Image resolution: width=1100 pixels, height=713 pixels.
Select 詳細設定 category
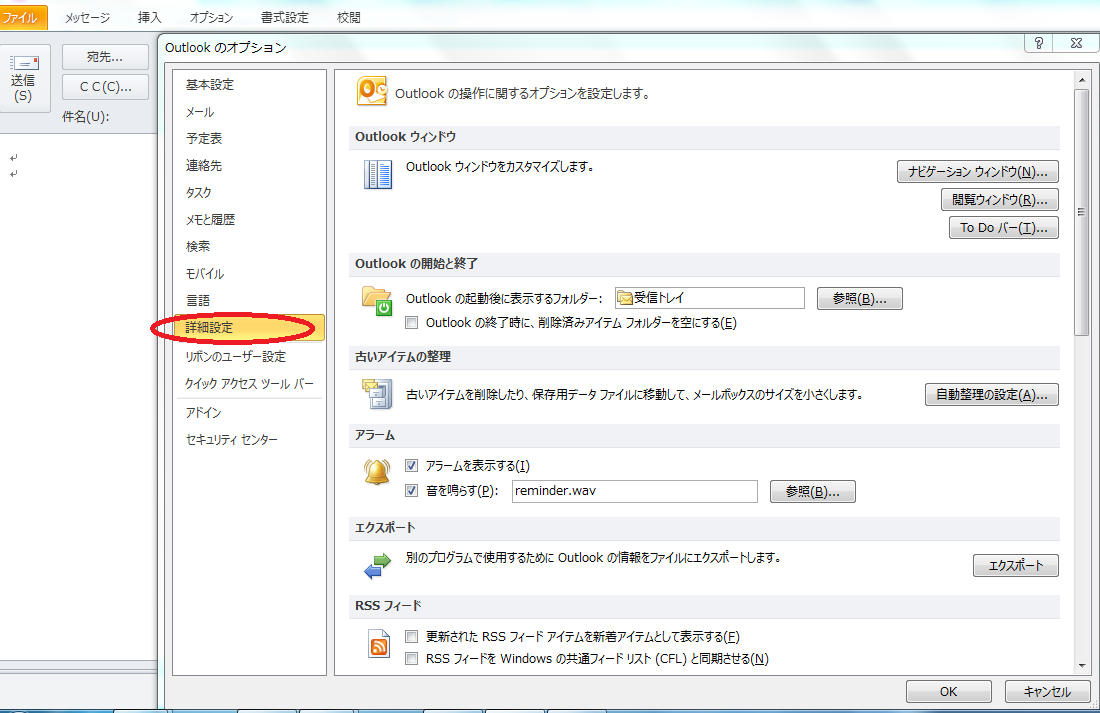[x=249, y=328]
